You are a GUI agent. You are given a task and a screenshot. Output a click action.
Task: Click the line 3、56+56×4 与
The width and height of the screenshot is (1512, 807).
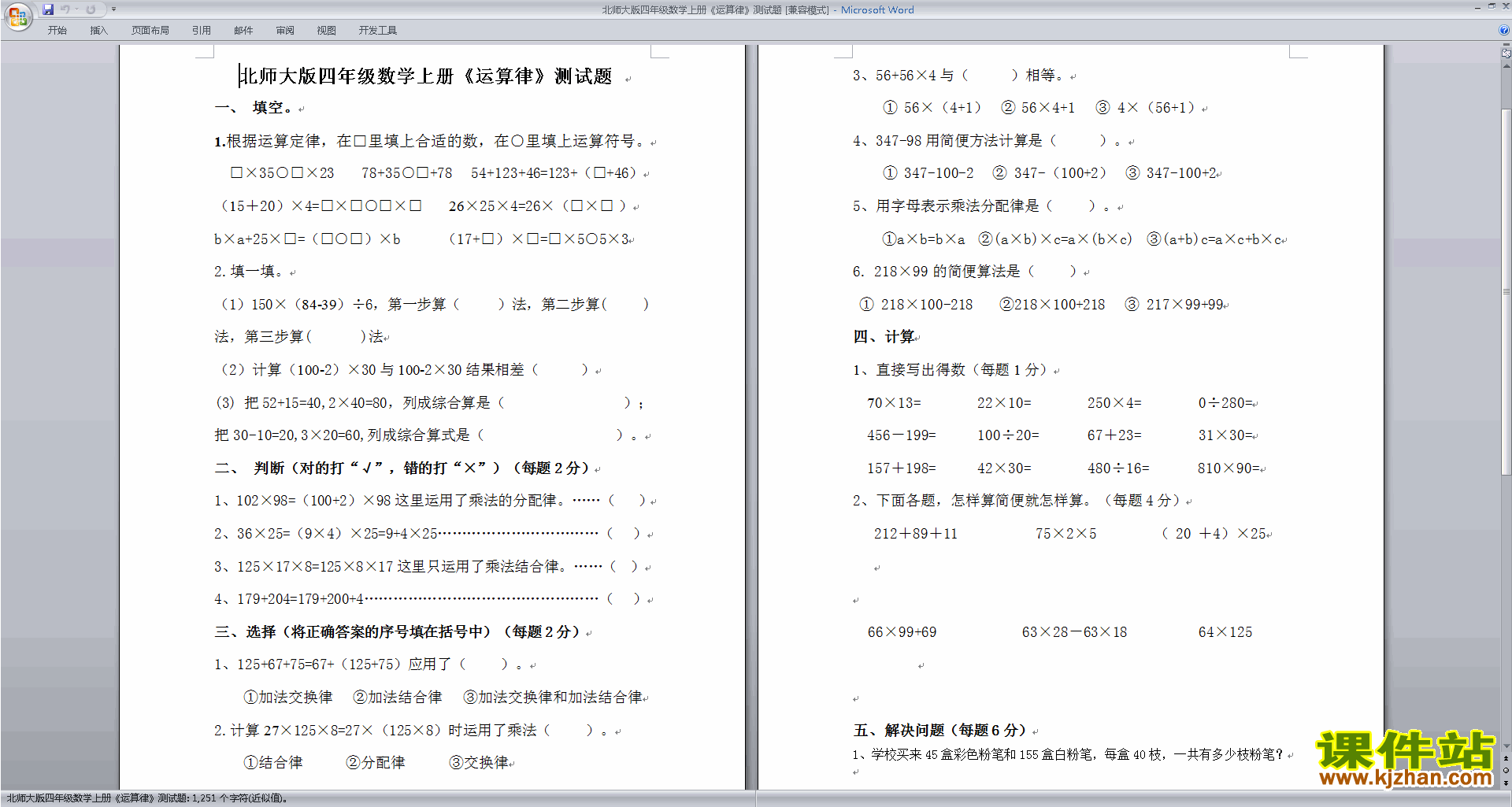click(x=959, y=76)
